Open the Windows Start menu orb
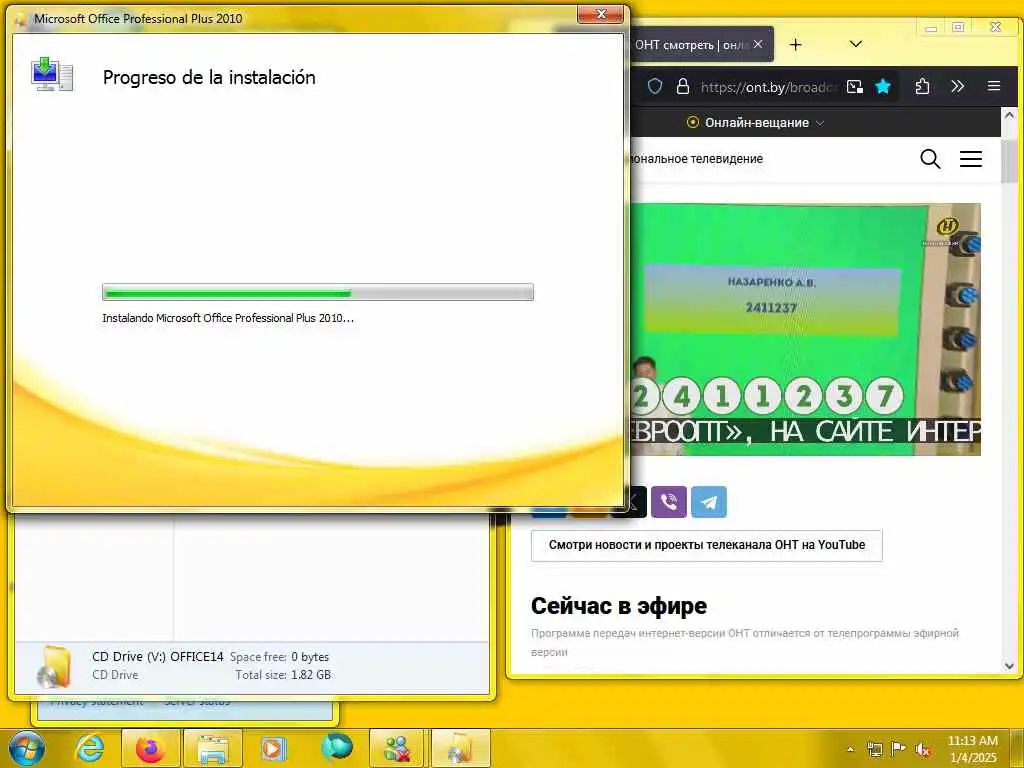The width and height of the screenshot is (1024, 768). [26, 748]
